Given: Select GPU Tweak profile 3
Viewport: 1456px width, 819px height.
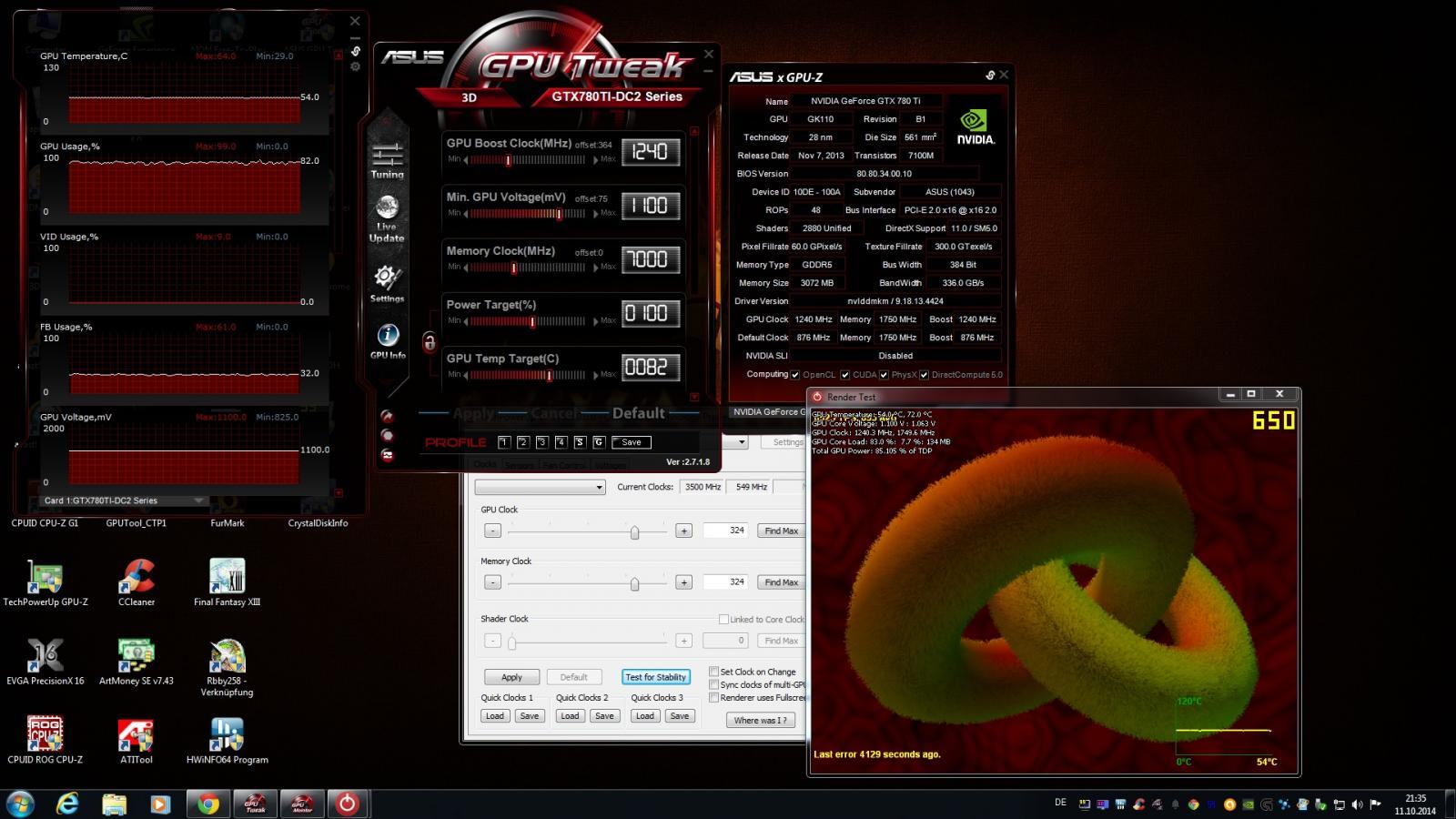Looking at the screenshot, I should 542,442.
